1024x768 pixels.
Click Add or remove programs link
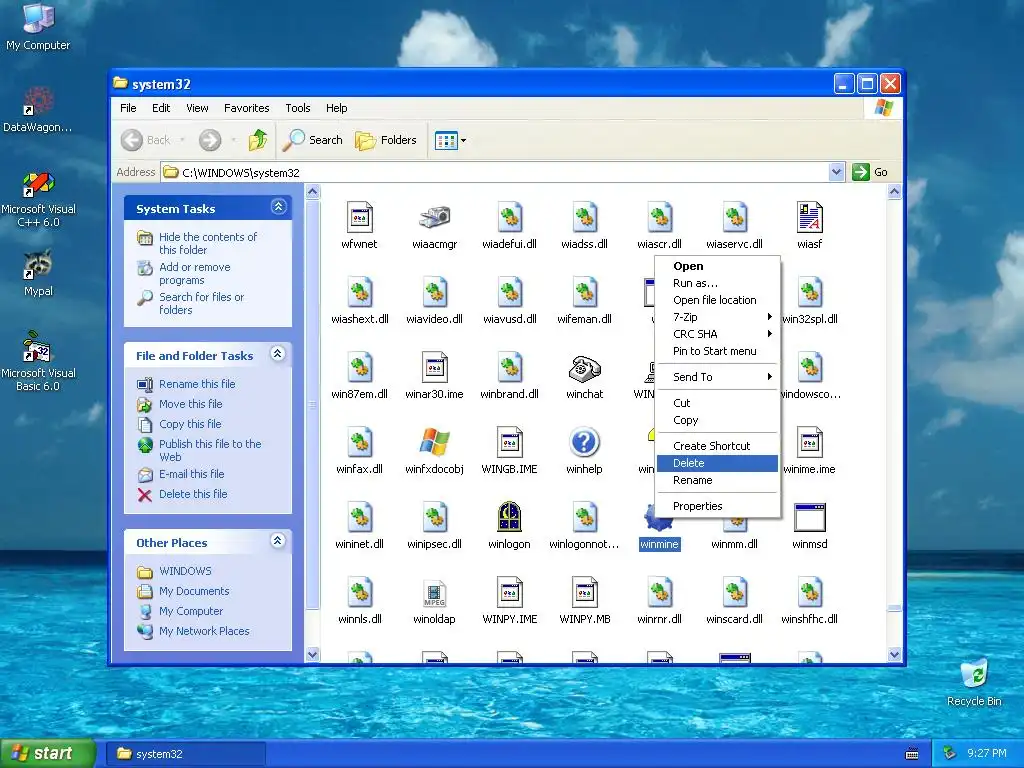[195, 273]
